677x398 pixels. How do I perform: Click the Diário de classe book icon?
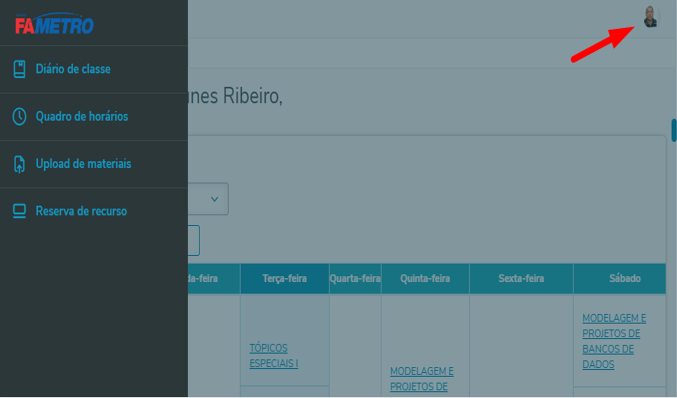(19, 69)
